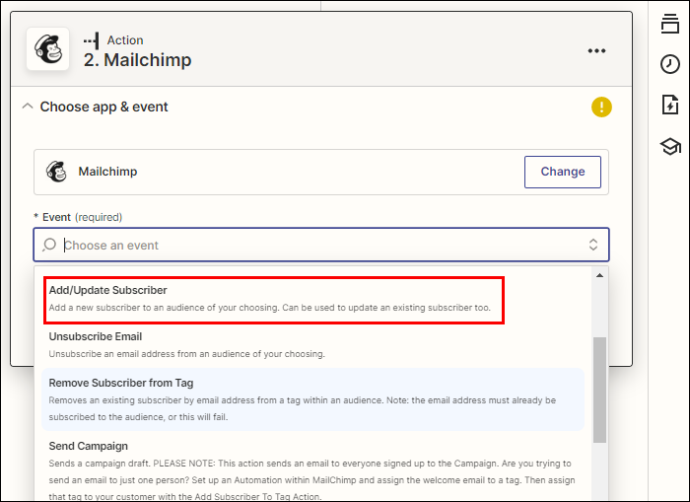Click the dropdown list scroll-up arrow
The width and height of the screenshot is (690, 502).
coord(599,275)
